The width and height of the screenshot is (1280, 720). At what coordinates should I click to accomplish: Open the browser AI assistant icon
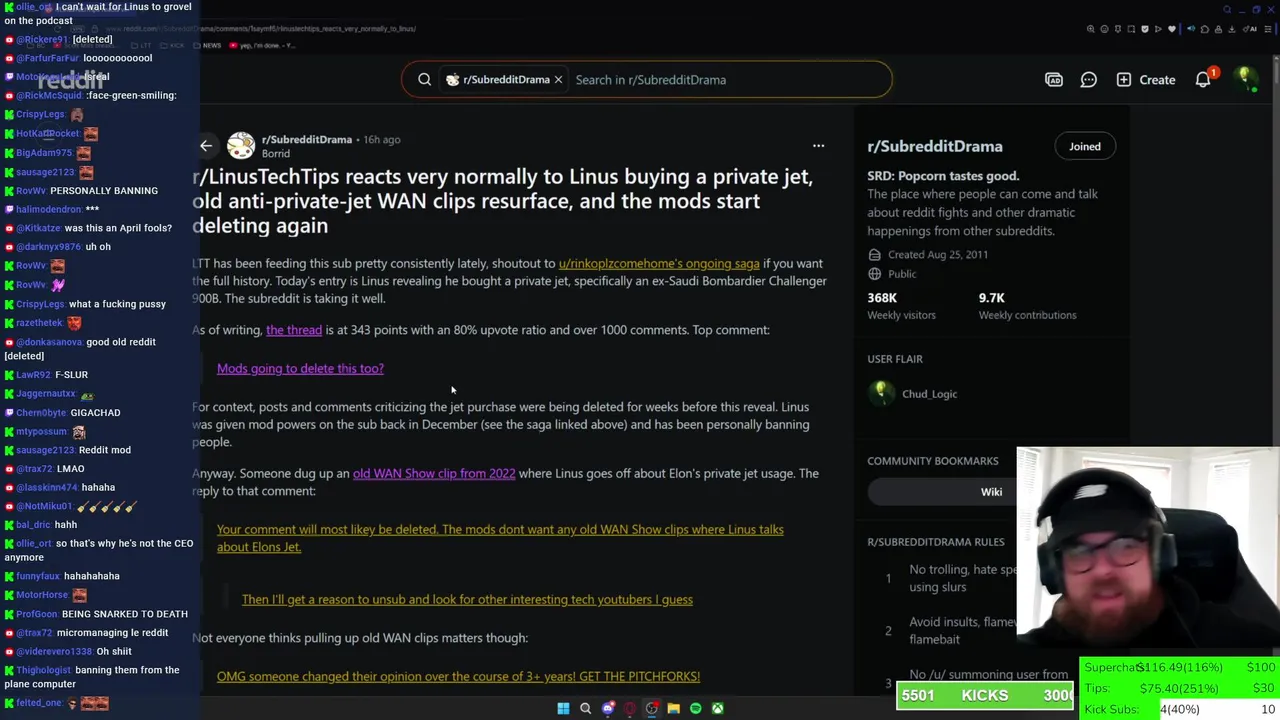click(1250, 29)
